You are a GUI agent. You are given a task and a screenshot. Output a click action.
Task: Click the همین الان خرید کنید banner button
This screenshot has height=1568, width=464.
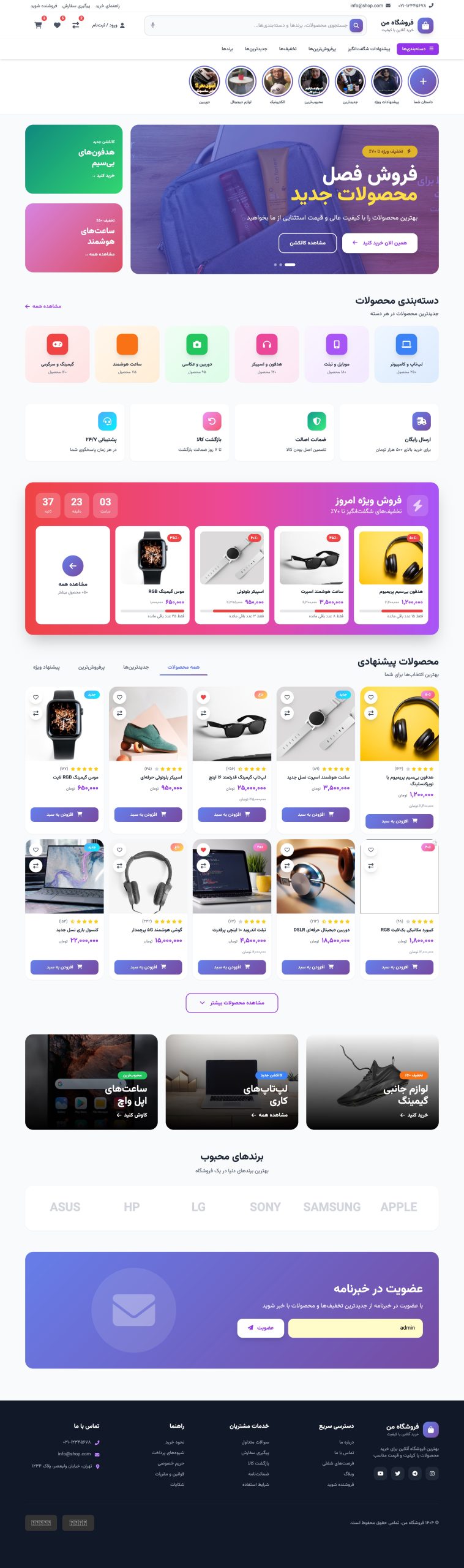(x=380, y=243)
